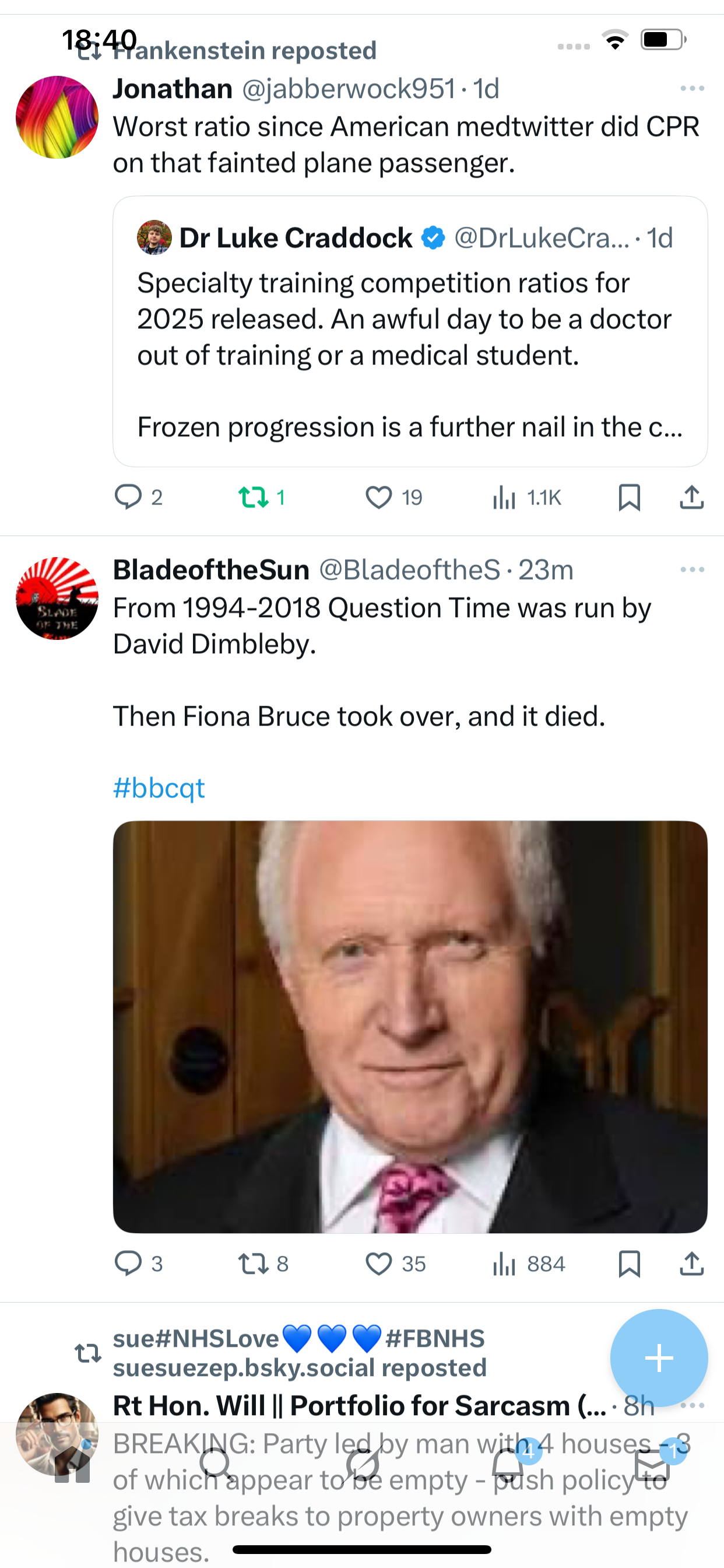The width and height of the screenshot is (724, 1568).
Task: Tap the compose new post button
Action: 659,1358
